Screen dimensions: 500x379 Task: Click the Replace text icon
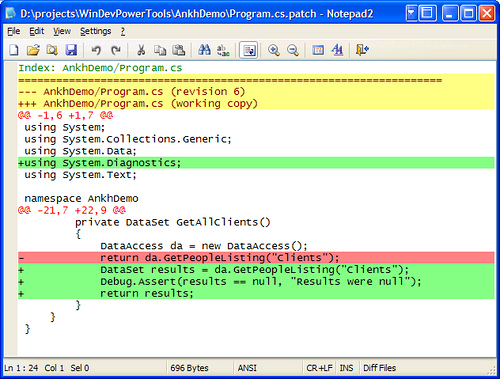[223, 50]
